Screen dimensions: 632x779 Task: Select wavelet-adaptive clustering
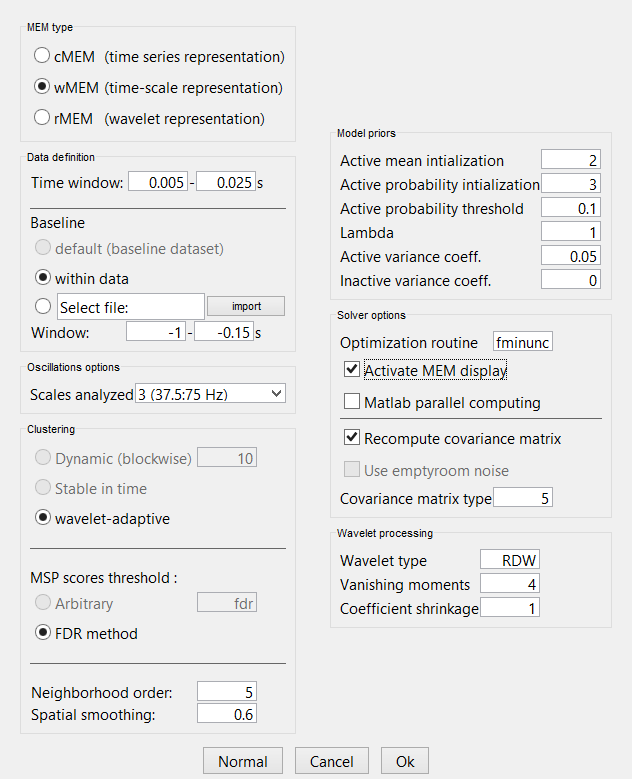43,517
